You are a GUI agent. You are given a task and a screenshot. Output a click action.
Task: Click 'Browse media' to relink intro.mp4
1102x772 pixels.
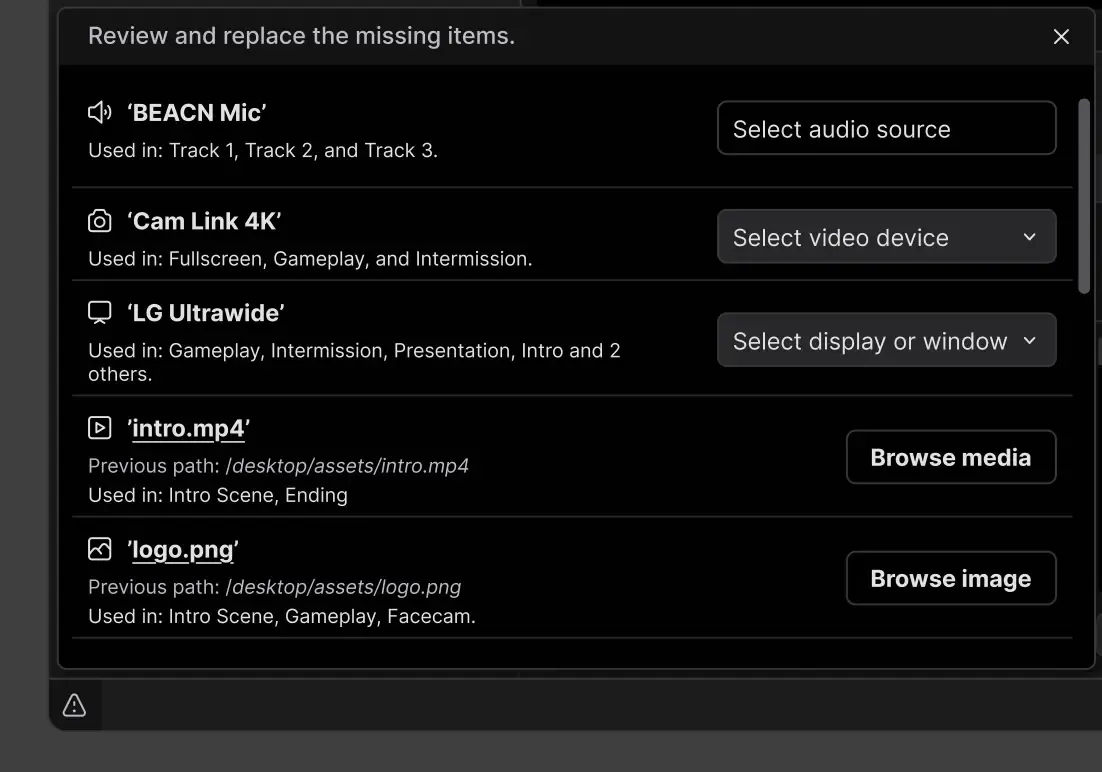click(x=950, y=457)
